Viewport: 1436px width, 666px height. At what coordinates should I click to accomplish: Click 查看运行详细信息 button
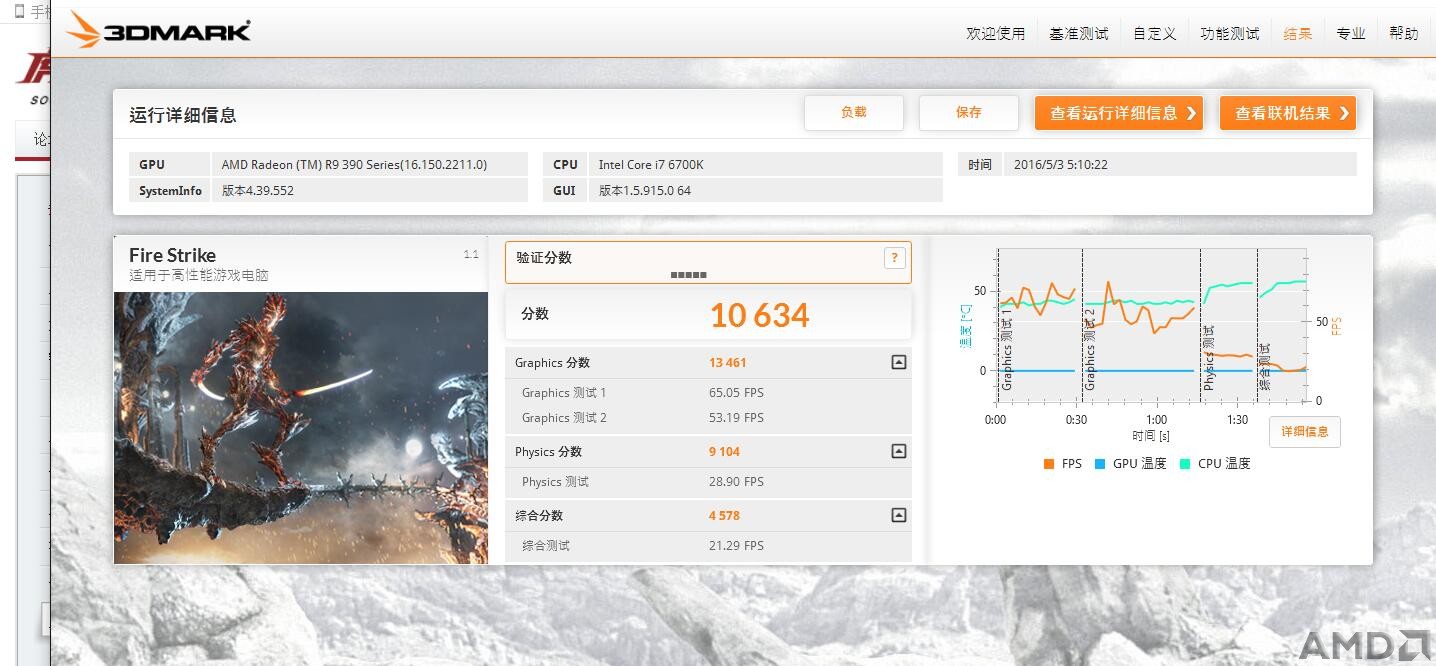click(1119, 113)
